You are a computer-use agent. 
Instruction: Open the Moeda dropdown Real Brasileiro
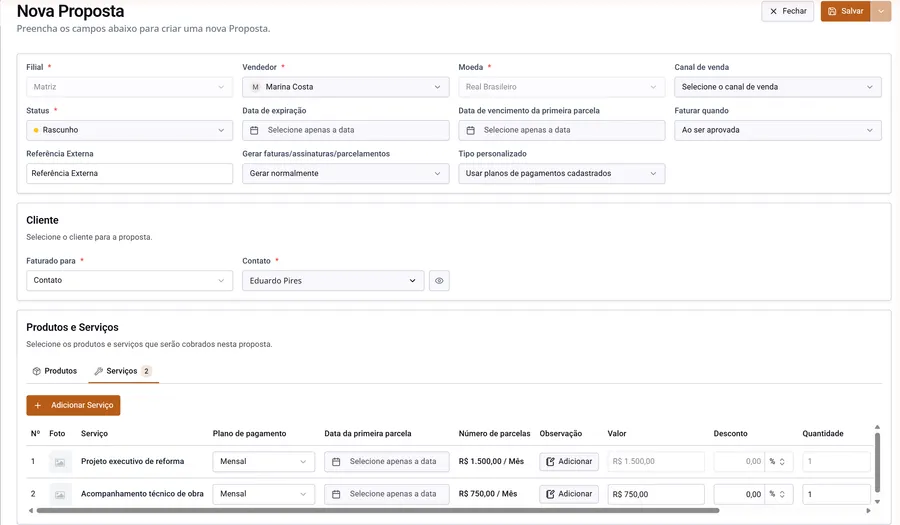[561, 87]
